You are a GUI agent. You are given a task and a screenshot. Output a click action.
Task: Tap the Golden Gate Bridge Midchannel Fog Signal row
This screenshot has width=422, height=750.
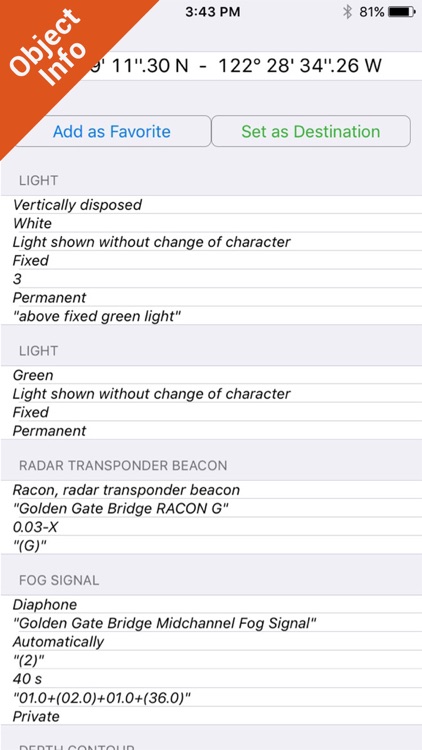coord(211,623)
